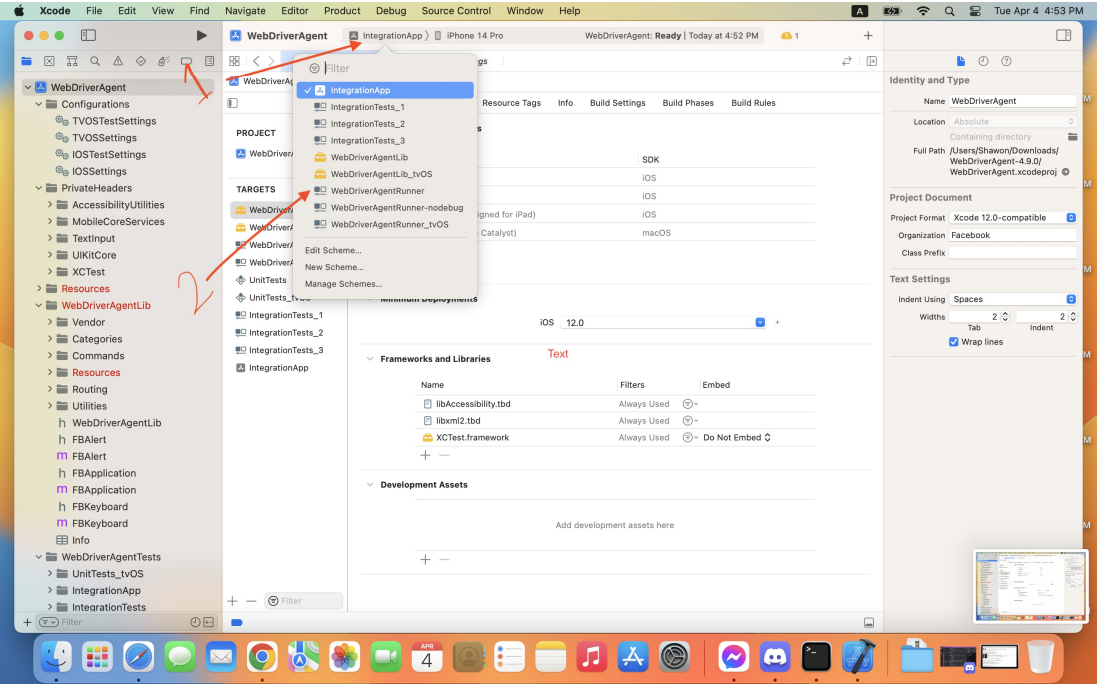The height and width of the screenshot is (684, 1097).
Task: Open the test navigator diamond icon
Action: pyautogui.click(x=141, y=62)
